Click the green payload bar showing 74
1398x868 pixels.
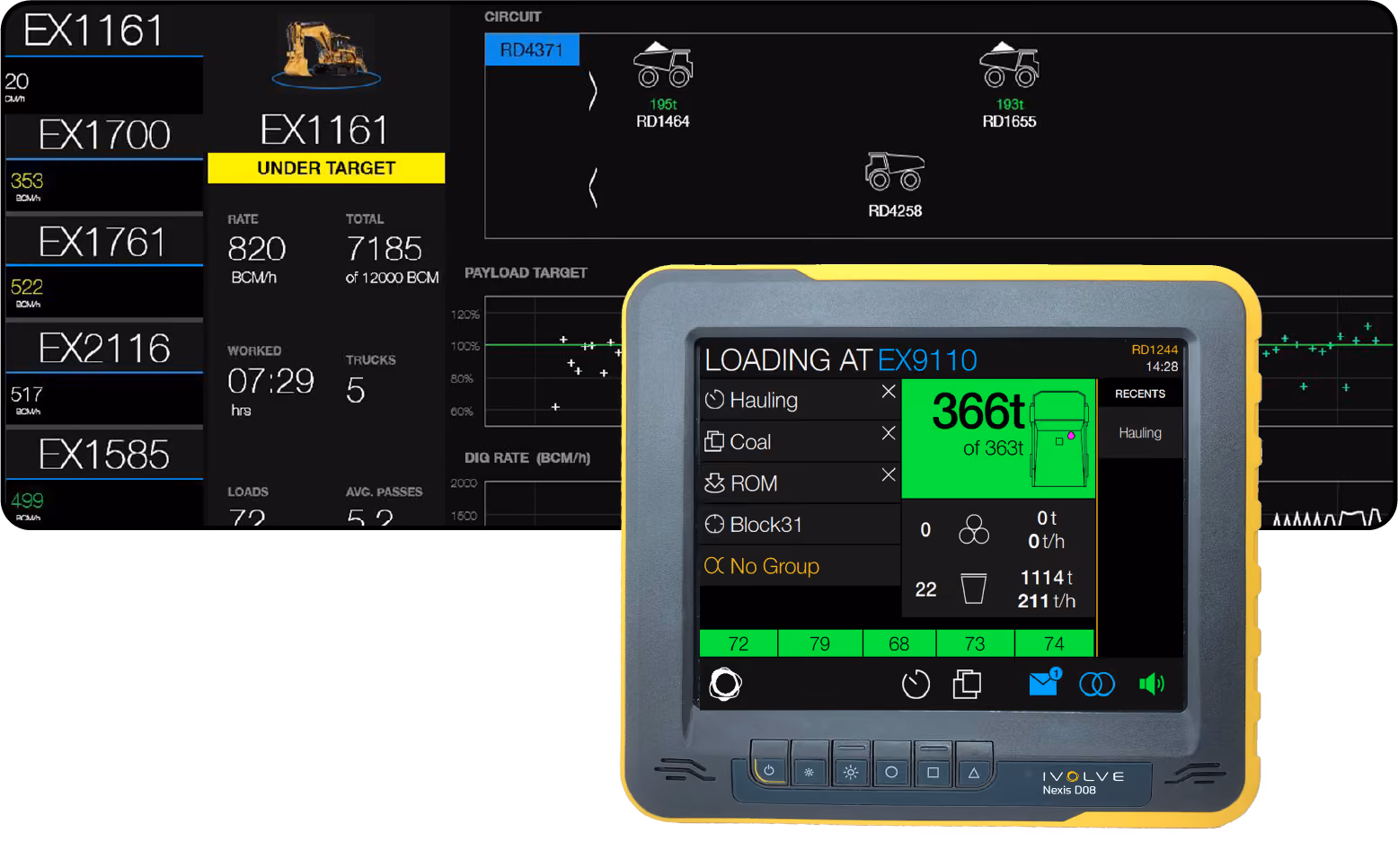point(1054,643)
